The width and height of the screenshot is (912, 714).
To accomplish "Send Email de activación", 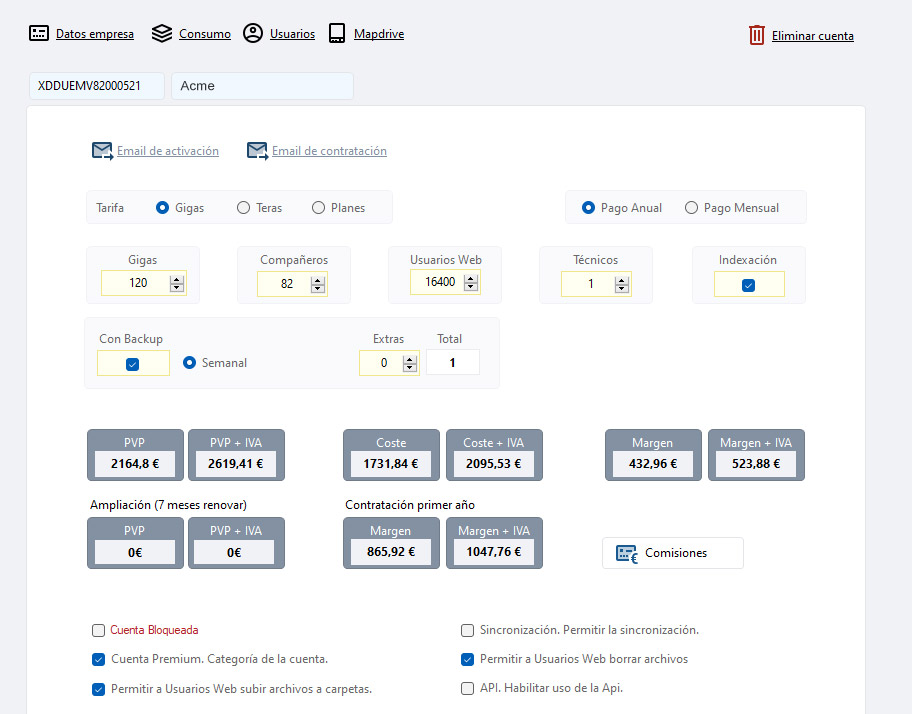I will [168, 151].
